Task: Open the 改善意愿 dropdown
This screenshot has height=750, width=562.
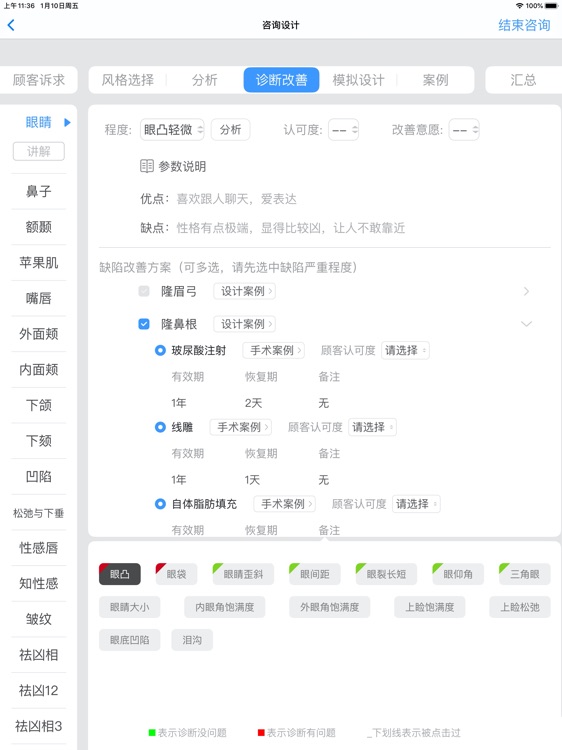Action: tap(464, 130)
